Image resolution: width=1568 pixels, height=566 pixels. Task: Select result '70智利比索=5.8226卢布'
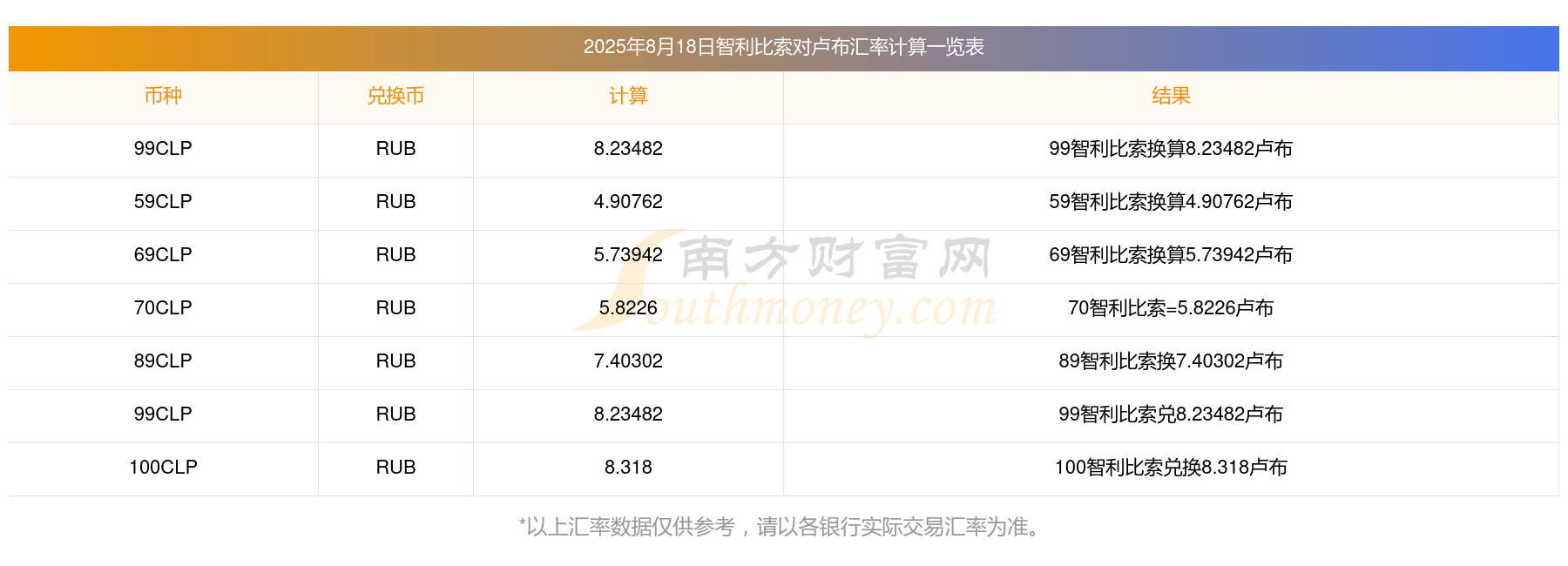coord(1171,308)
